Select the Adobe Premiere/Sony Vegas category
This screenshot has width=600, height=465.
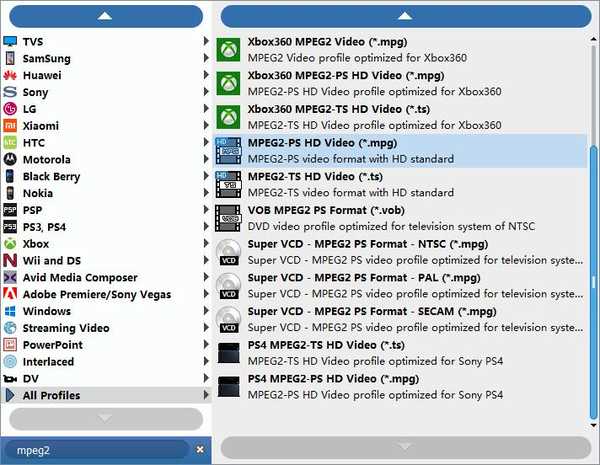[x=106, y=294]
